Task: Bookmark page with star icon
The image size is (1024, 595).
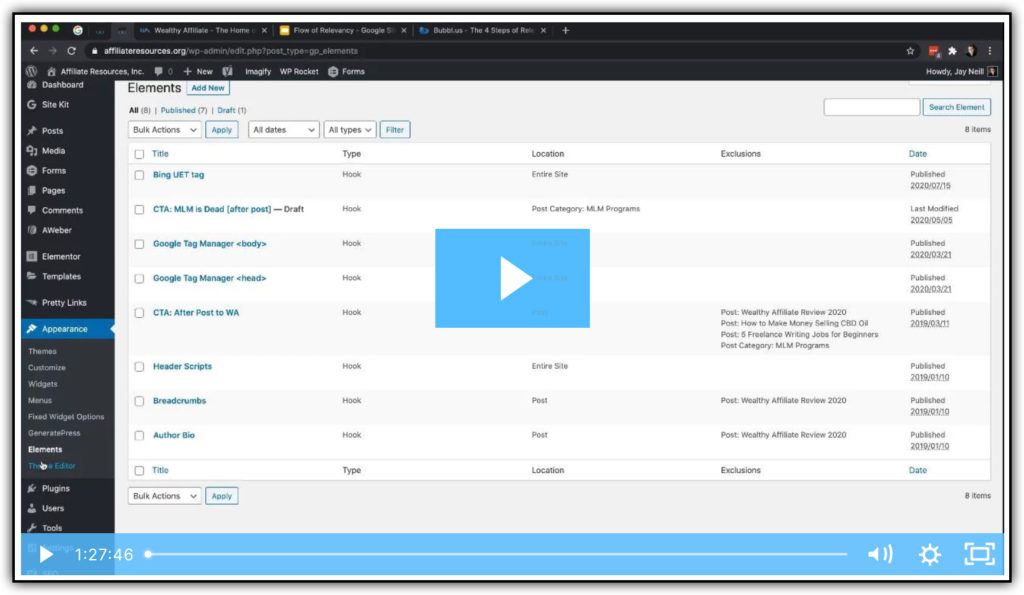Action: [910, 51]
